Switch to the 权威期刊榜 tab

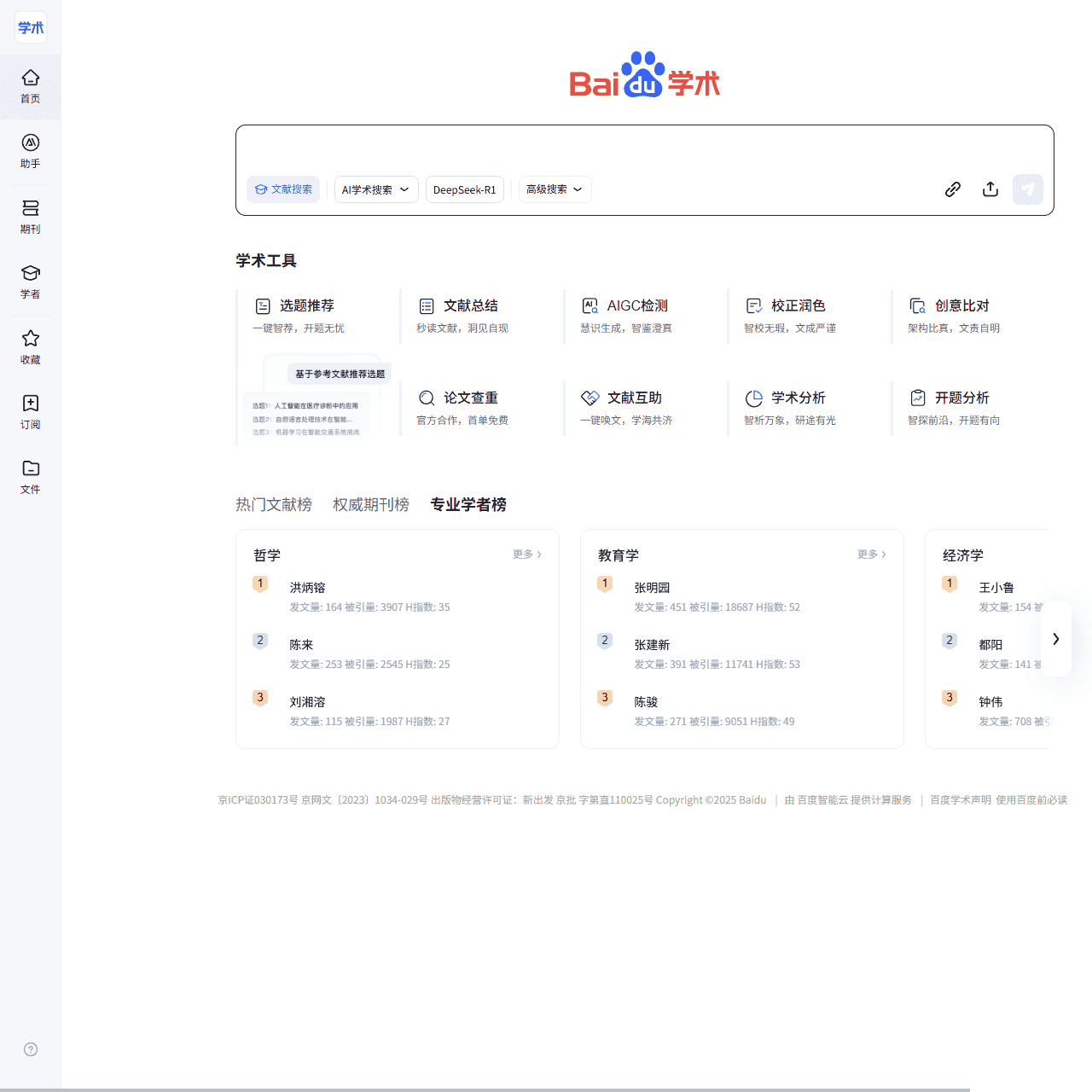pyautogui.click(x=371, y=505)
